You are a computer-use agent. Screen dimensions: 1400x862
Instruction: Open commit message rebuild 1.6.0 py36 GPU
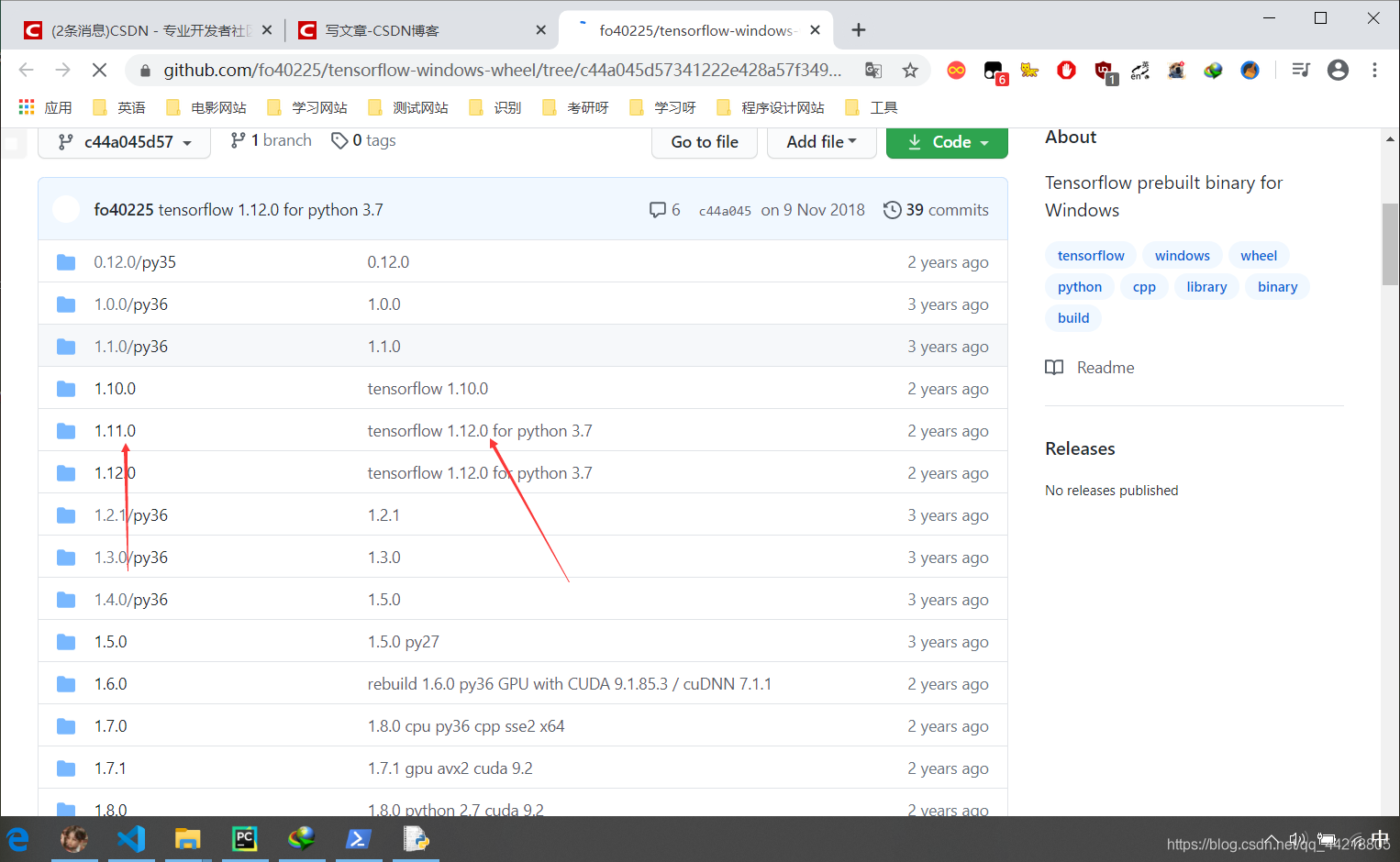(570, 684)
